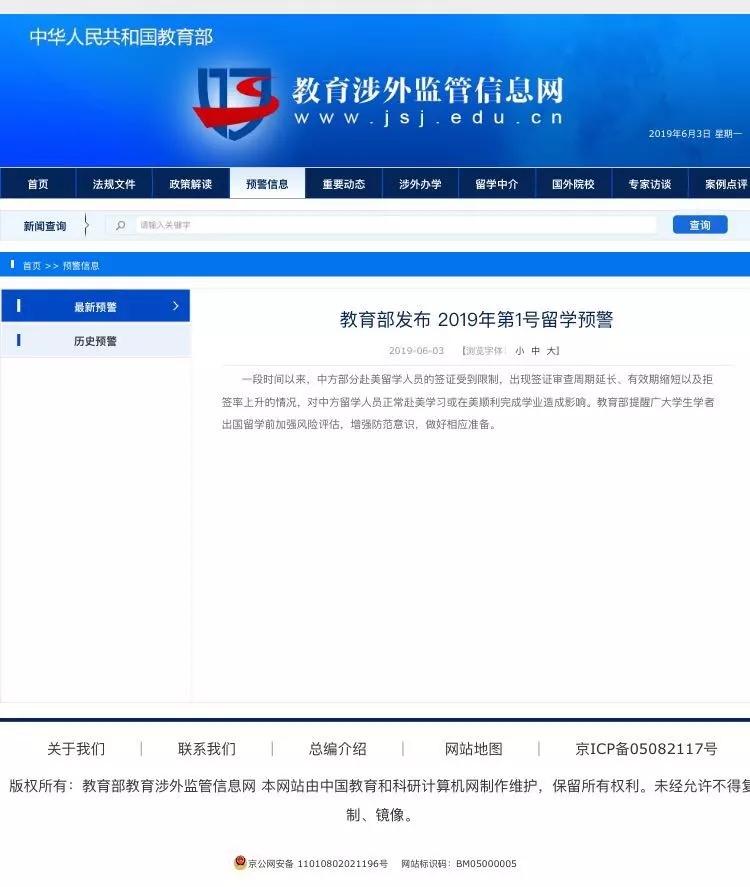Open 首页 navigation tab

click(x=38, y=184)
